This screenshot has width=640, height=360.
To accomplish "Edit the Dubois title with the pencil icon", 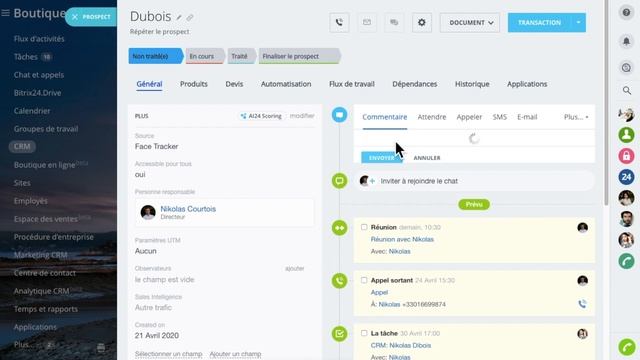I will 179,18.
